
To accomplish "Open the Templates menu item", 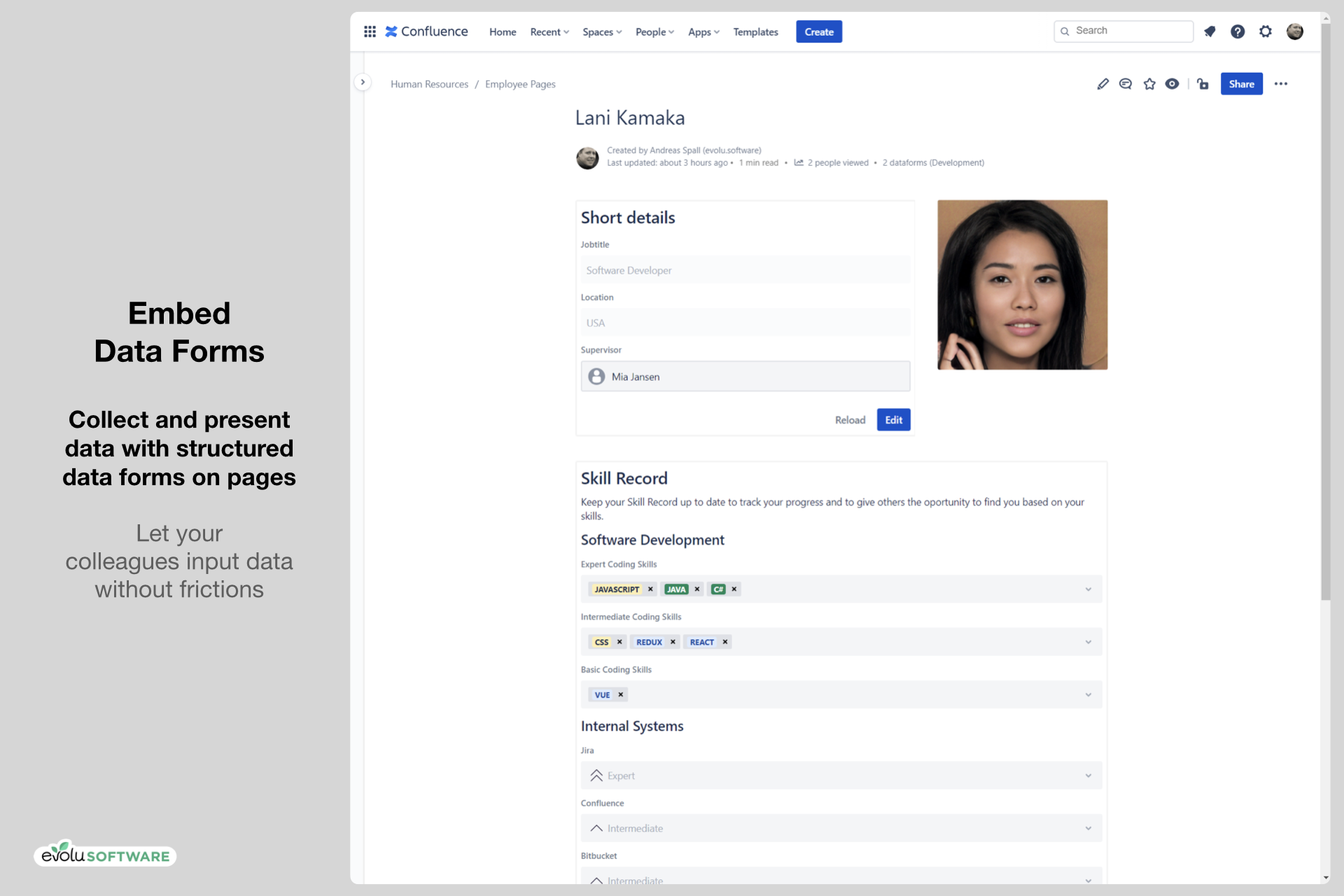I will click(x=755, y=32).
